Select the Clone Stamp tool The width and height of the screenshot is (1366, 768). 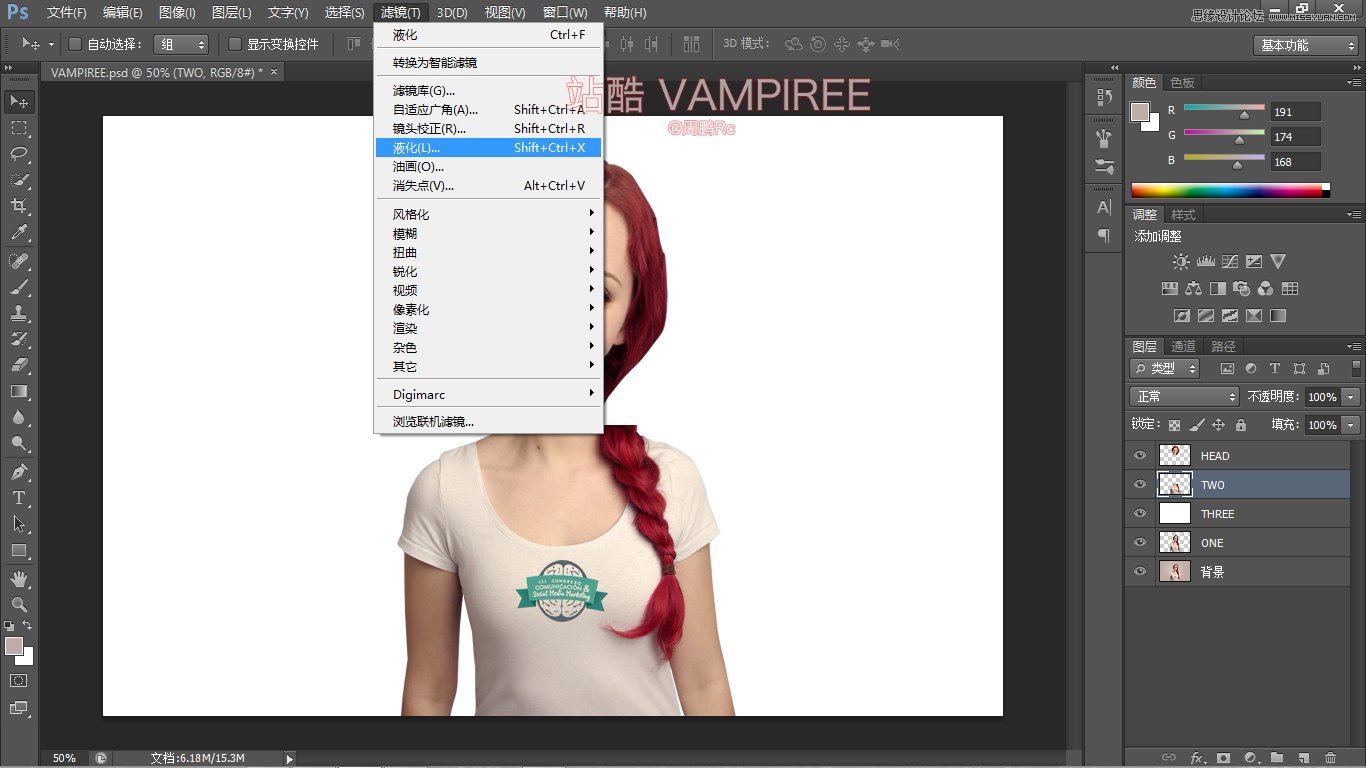(19, 313)
